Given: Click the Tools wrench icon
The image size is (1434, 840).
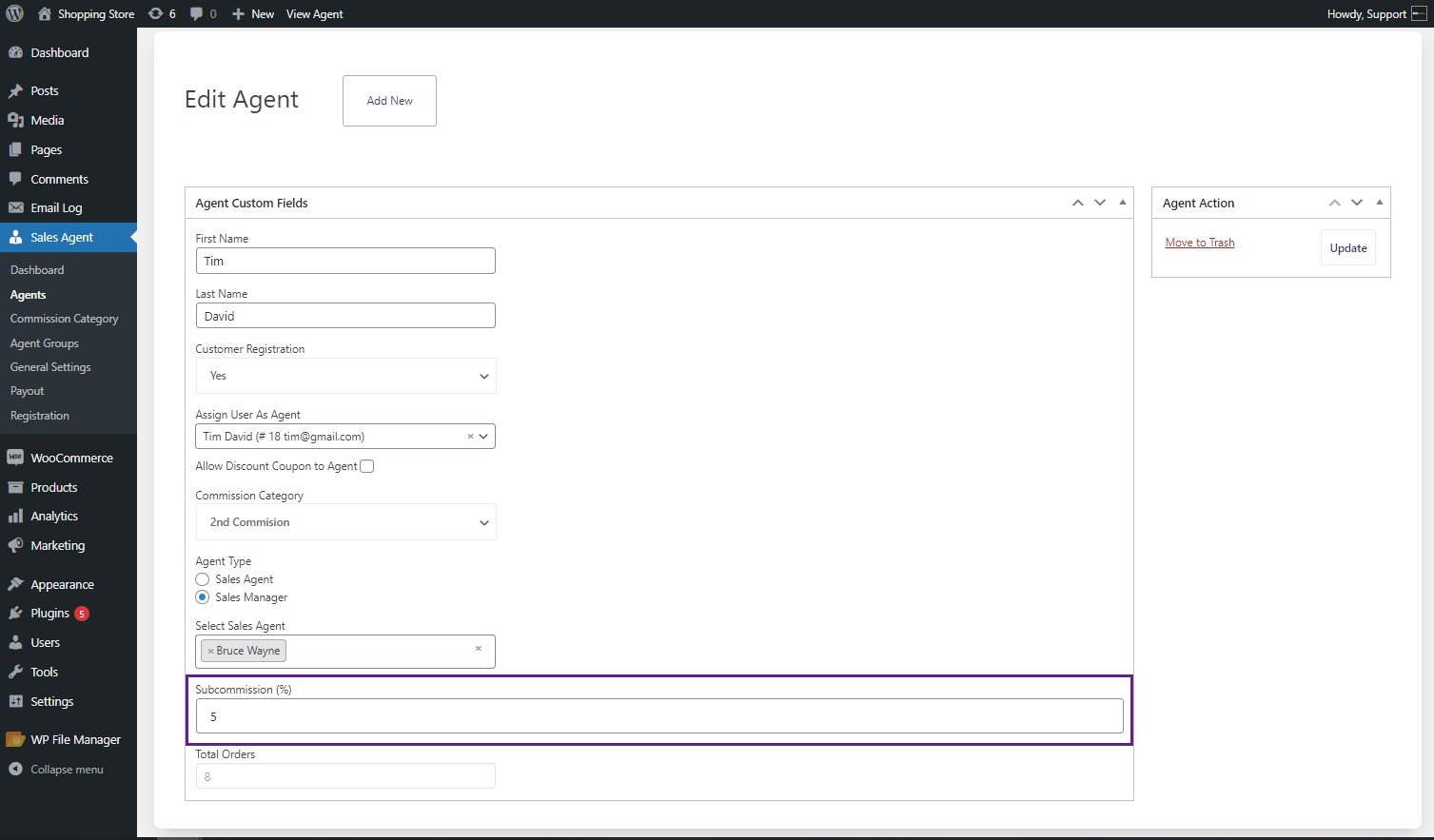Looking at the screenshot, I should [x=15, y=672].
